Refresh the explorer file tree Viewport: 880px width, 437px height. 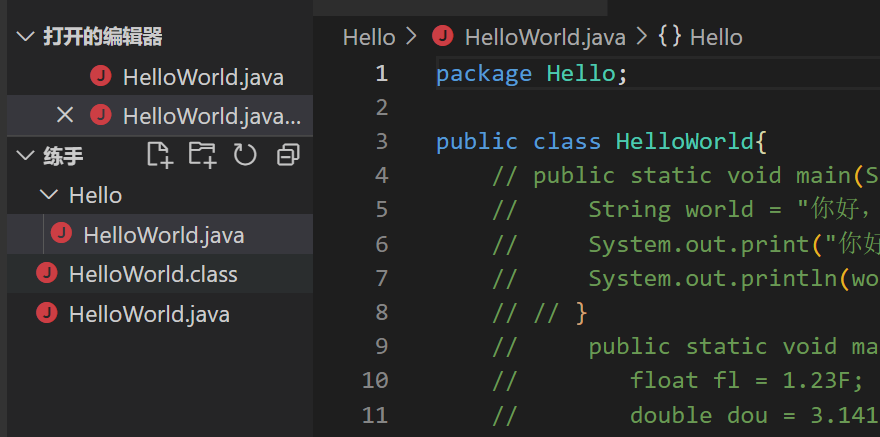[x=245, y=154]
